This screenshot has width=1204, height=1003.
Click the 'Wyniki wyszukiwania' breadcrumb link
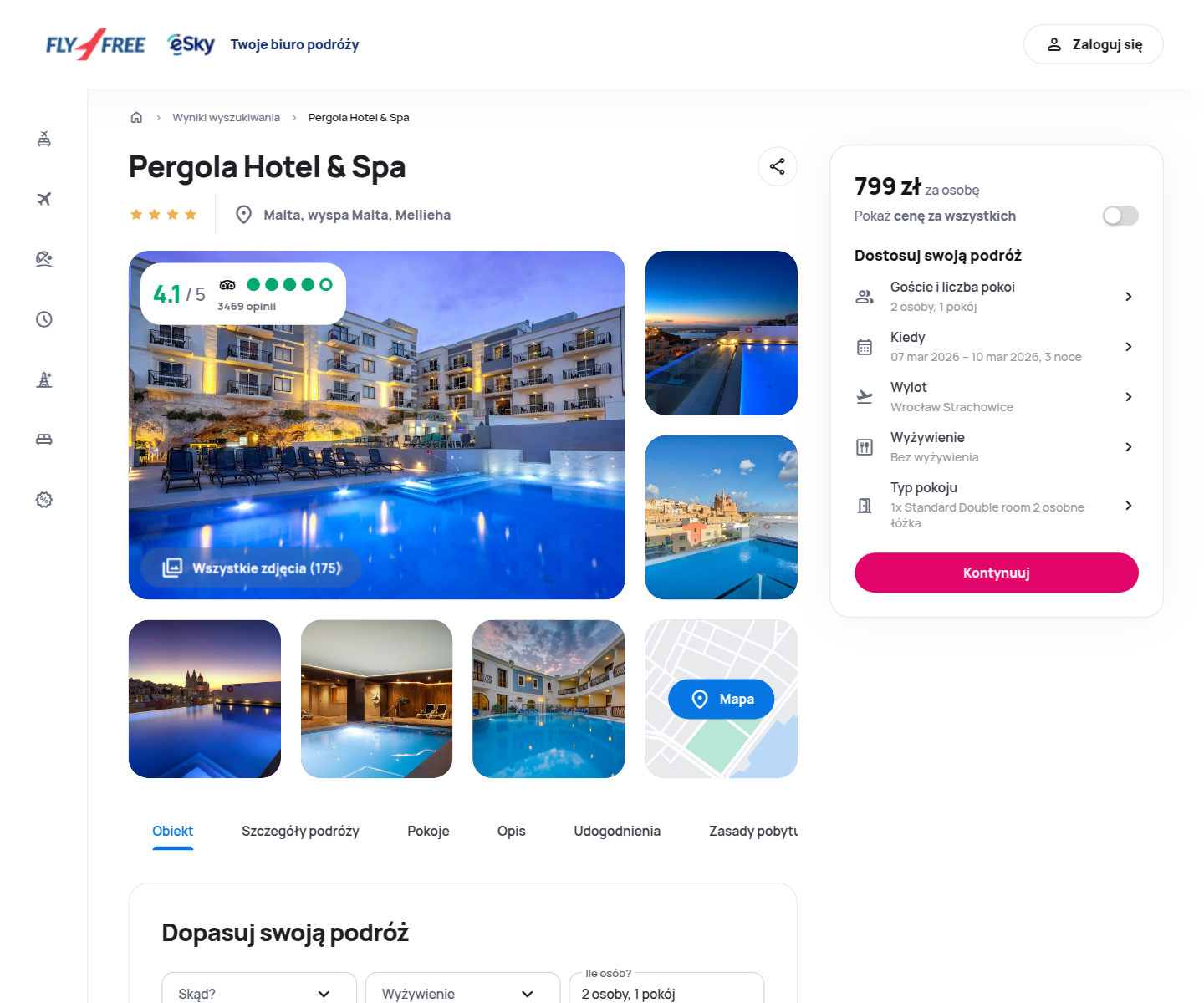pos(226,117)
